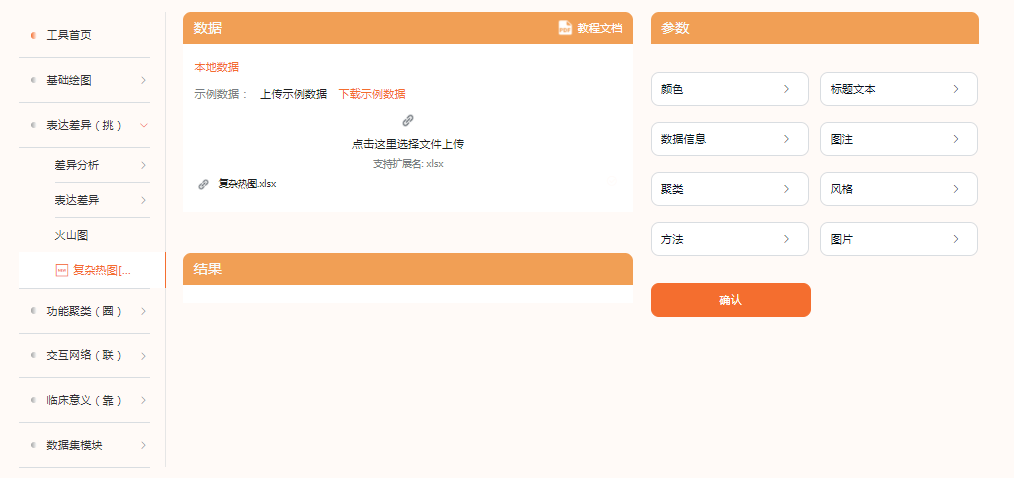Open the 聚类 parameter panel
The height and width of the screenshot is (478, 1014).
point(729,189)
